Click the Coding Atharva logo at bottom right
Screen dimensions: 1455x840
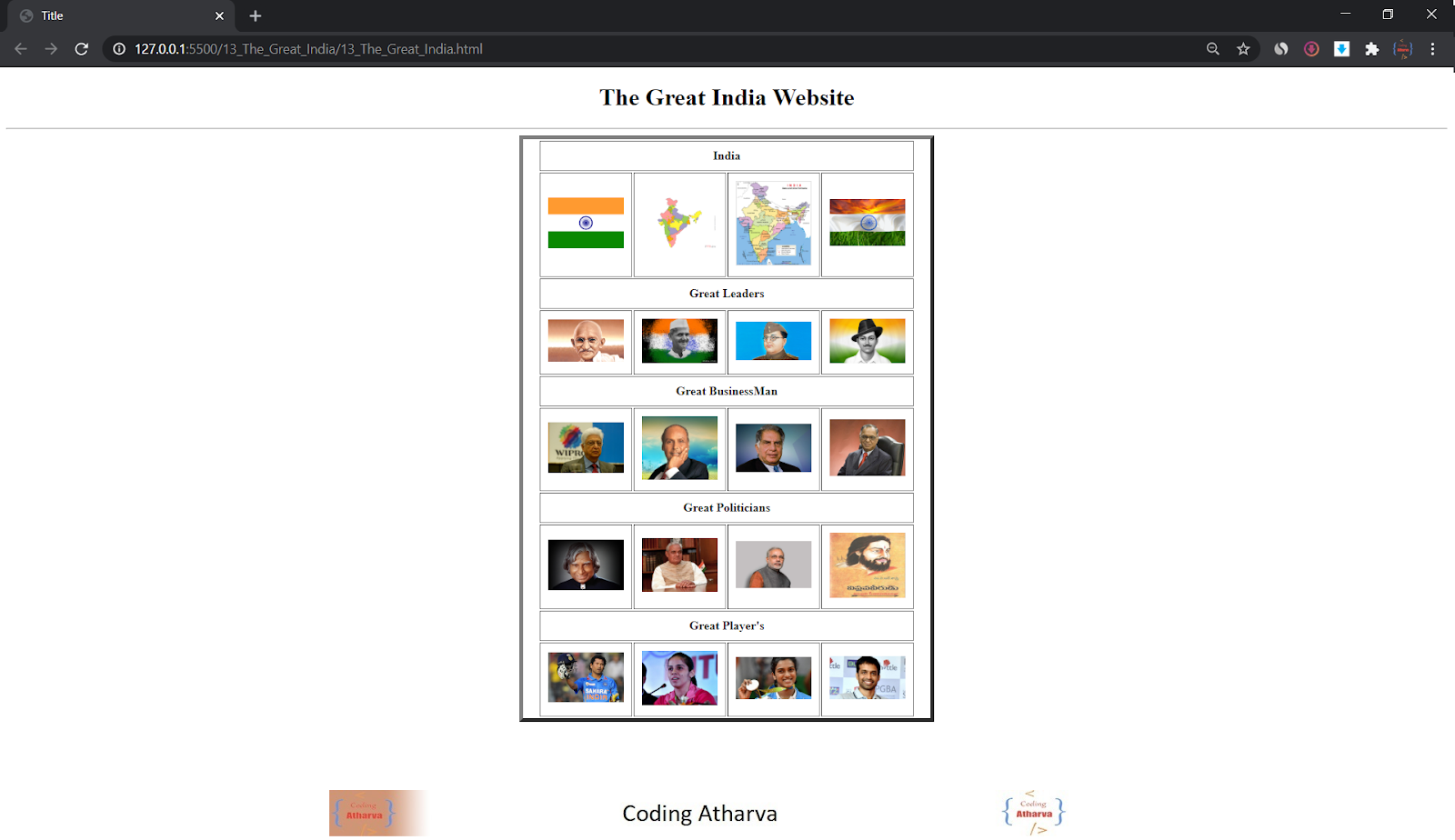pos(1034,812)
